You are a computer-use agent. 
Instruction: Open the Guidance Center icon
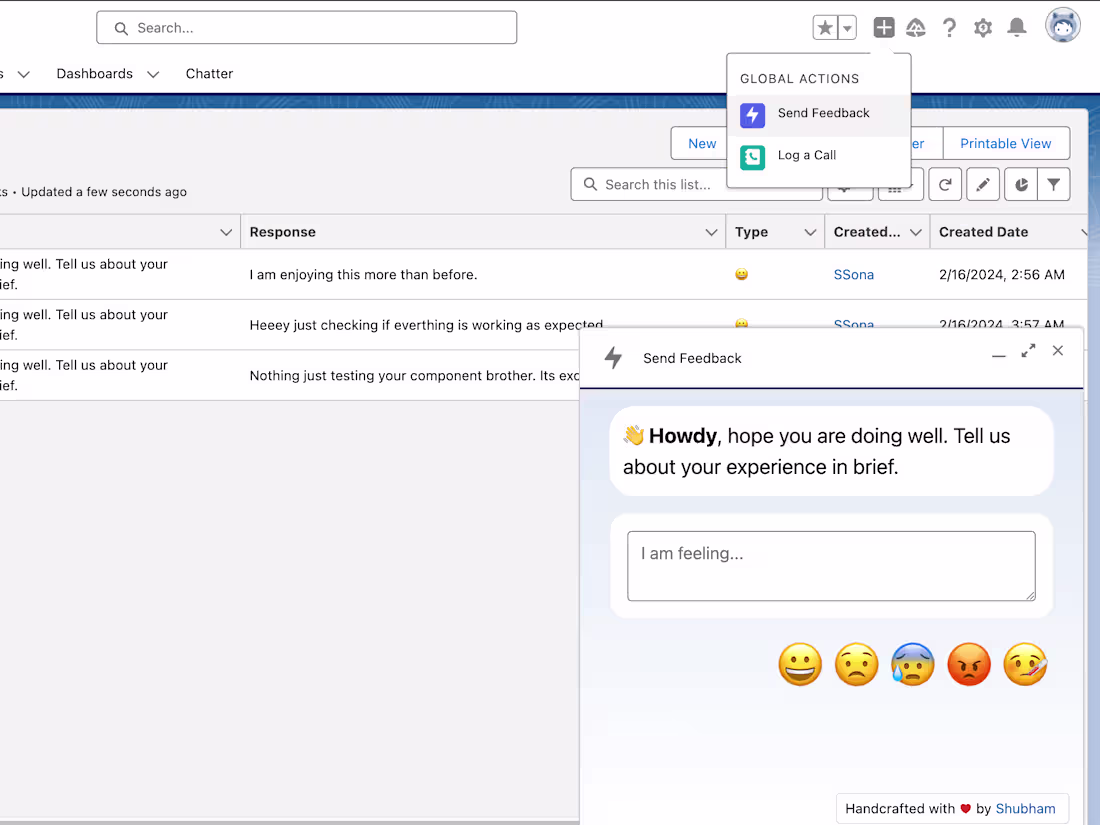click(x=915, y=27)
